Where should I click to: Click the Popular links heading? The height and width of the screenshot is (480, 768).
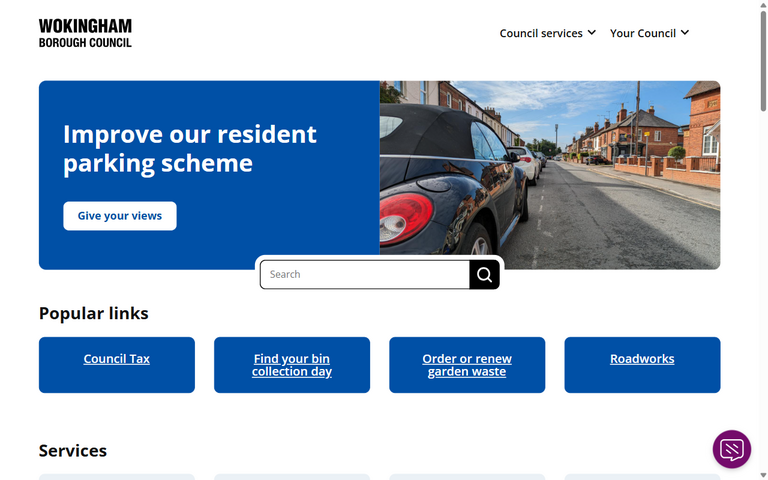pyautogui.click(x=94, y=313)
